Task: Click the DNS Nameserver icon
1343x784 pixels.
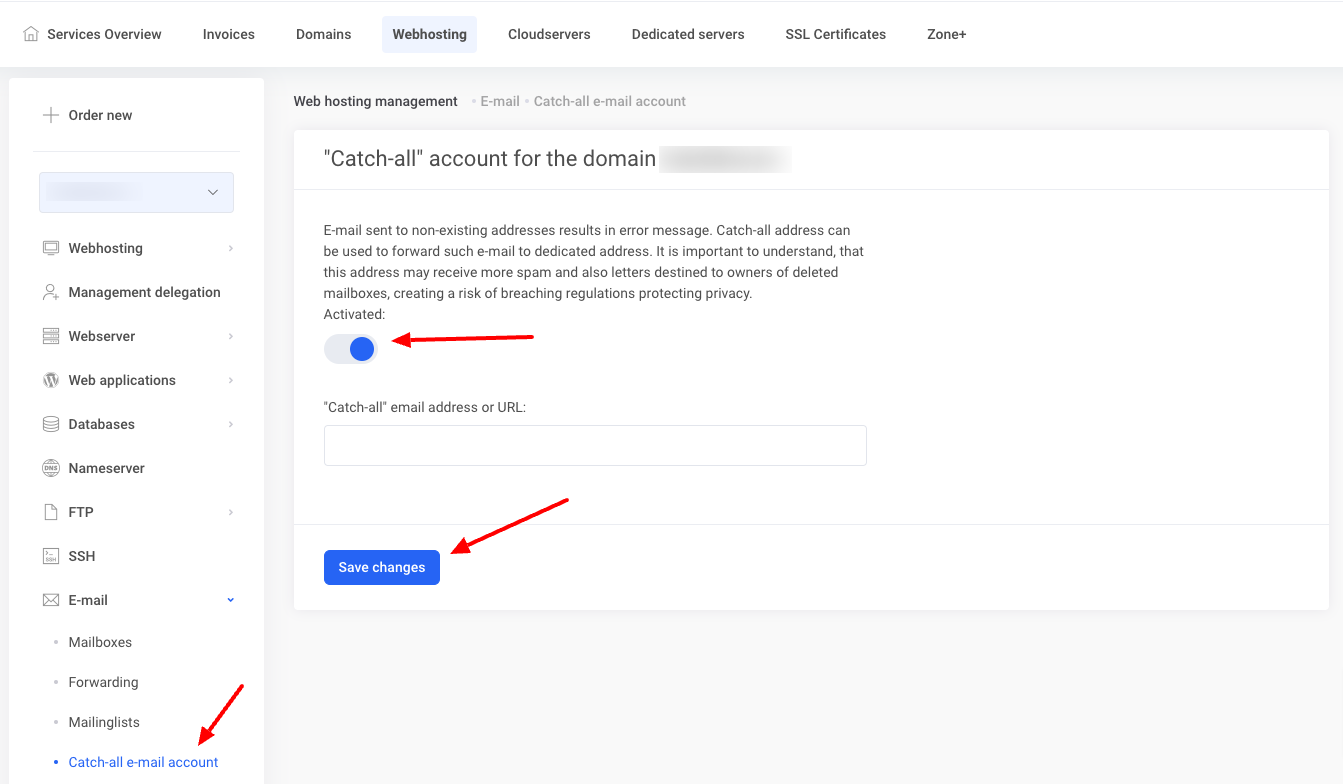Action: click(x=51, y=468)
